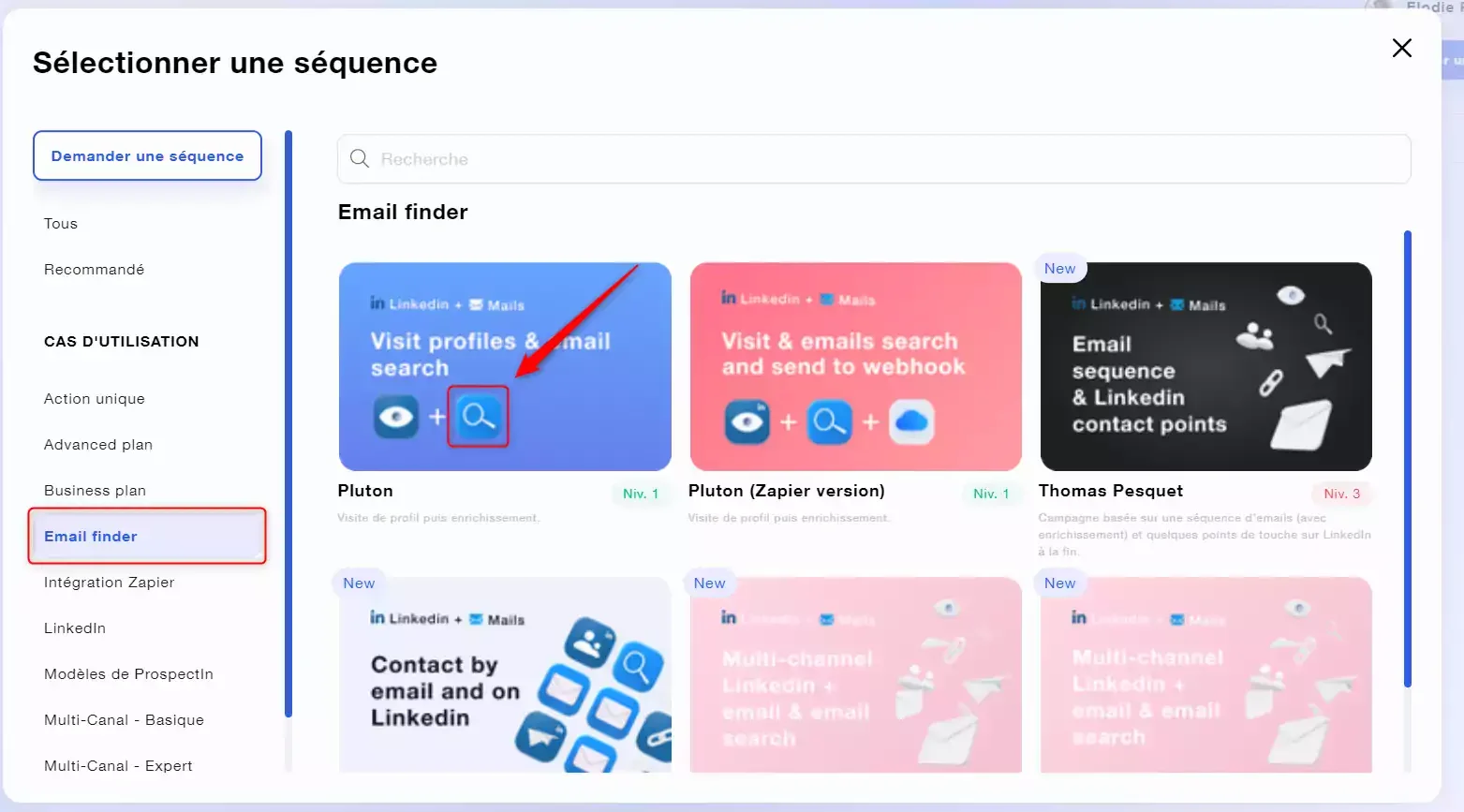The height and width of the screenshot is (812, 1464).
Task: Open the Action unique use case
Action: click(94, 399)
